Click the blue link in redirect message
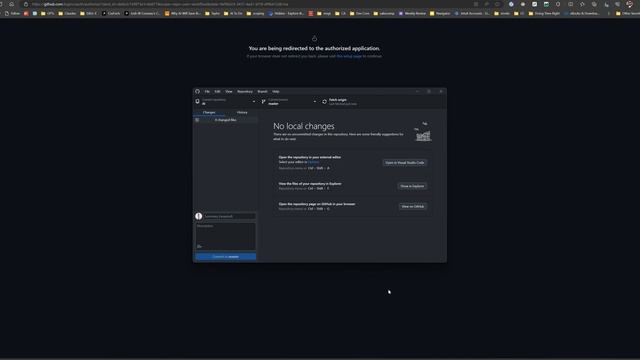This screenshot has height=360, width=640. point(349,56)
